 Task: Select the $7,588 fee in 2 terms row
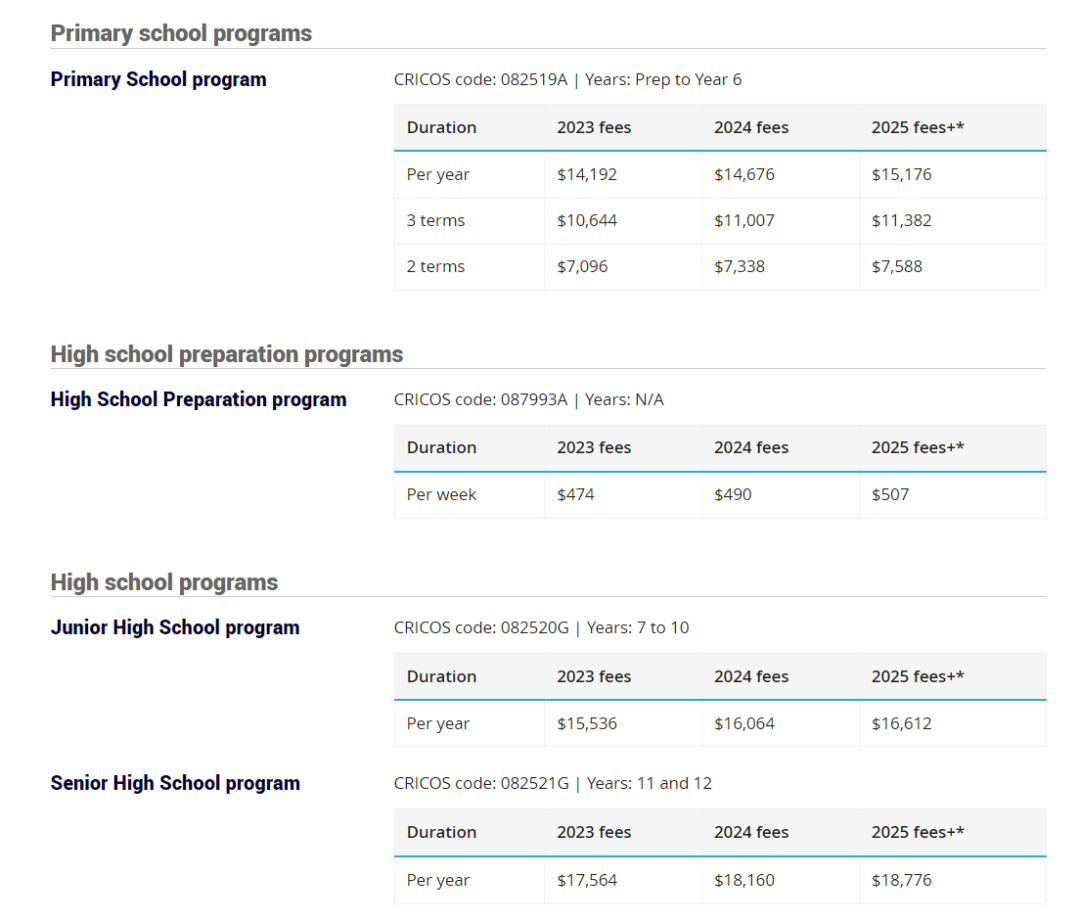pyautogui.click(x=897, y=266)
